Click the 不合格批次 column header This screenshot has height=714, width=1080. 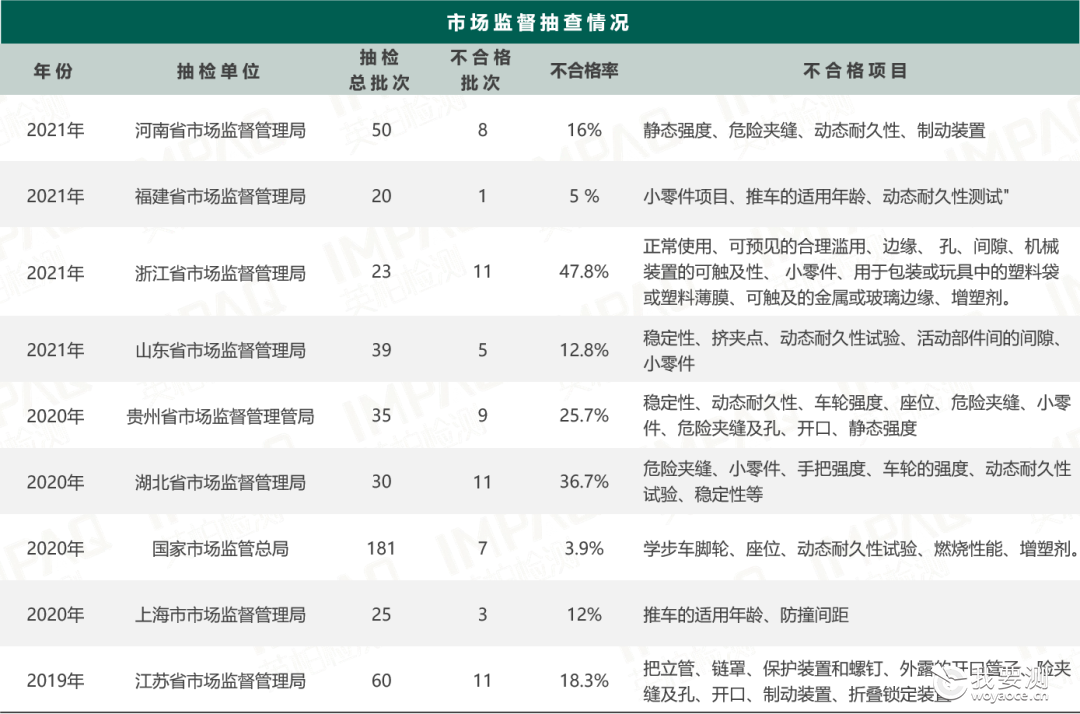[481, 70]
